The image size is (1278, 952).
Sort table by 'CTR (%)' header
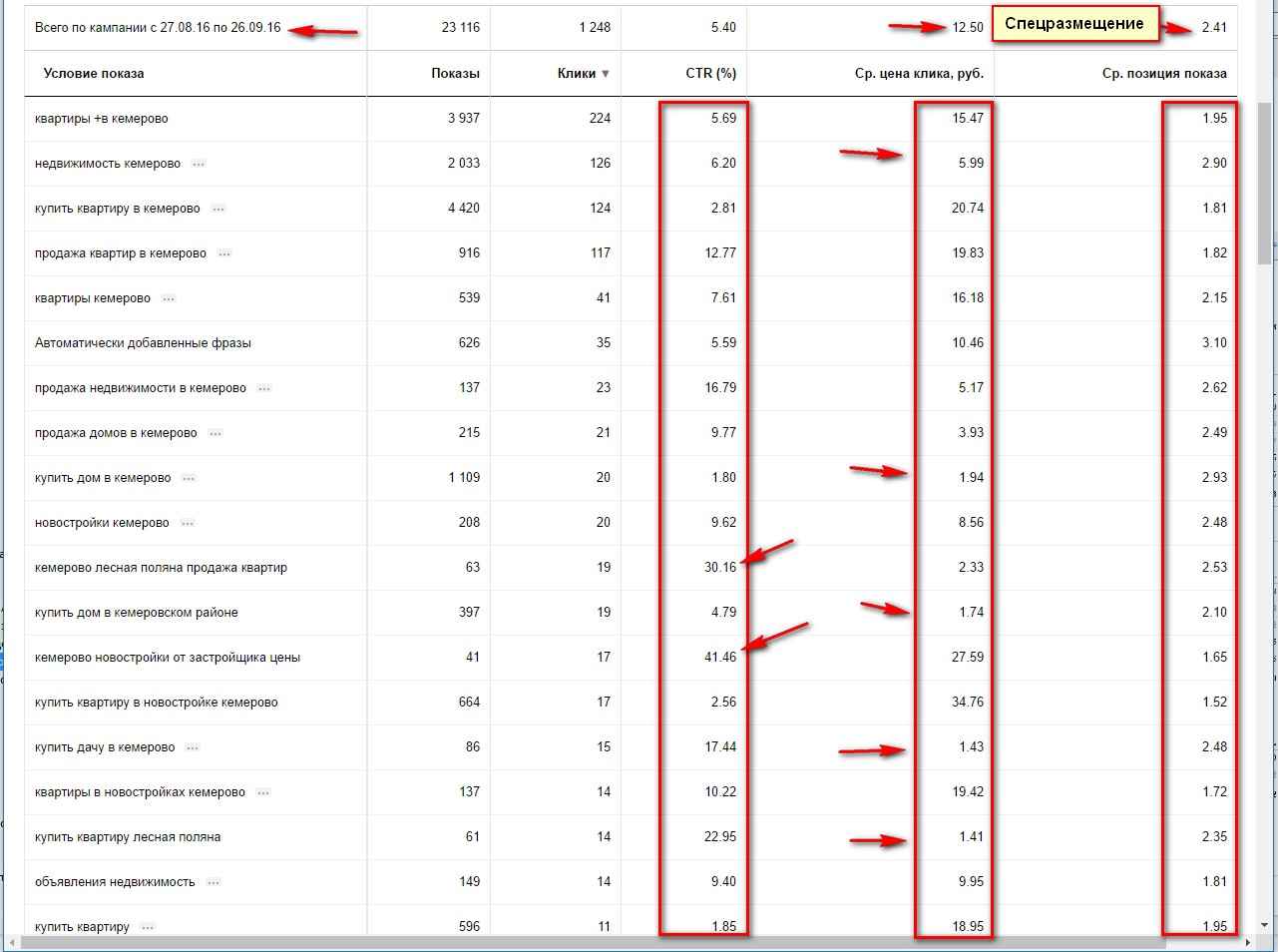click(x=711, y=73)
